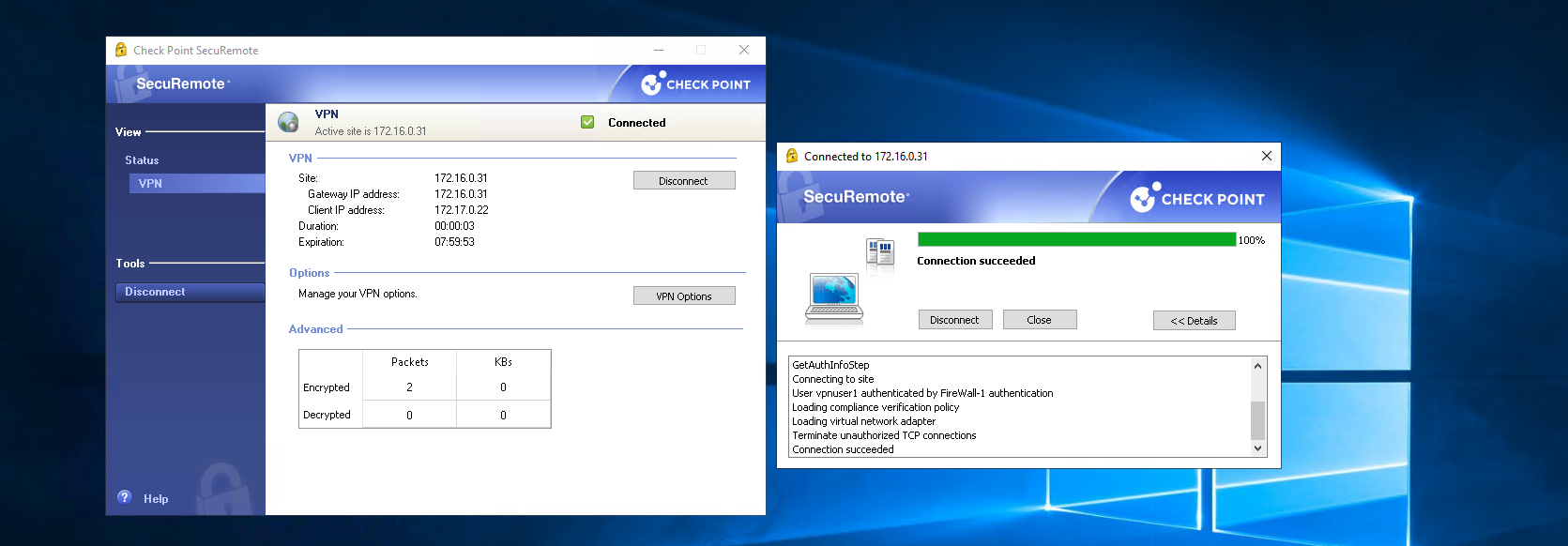Select VPN in the View sidebar

150,184
